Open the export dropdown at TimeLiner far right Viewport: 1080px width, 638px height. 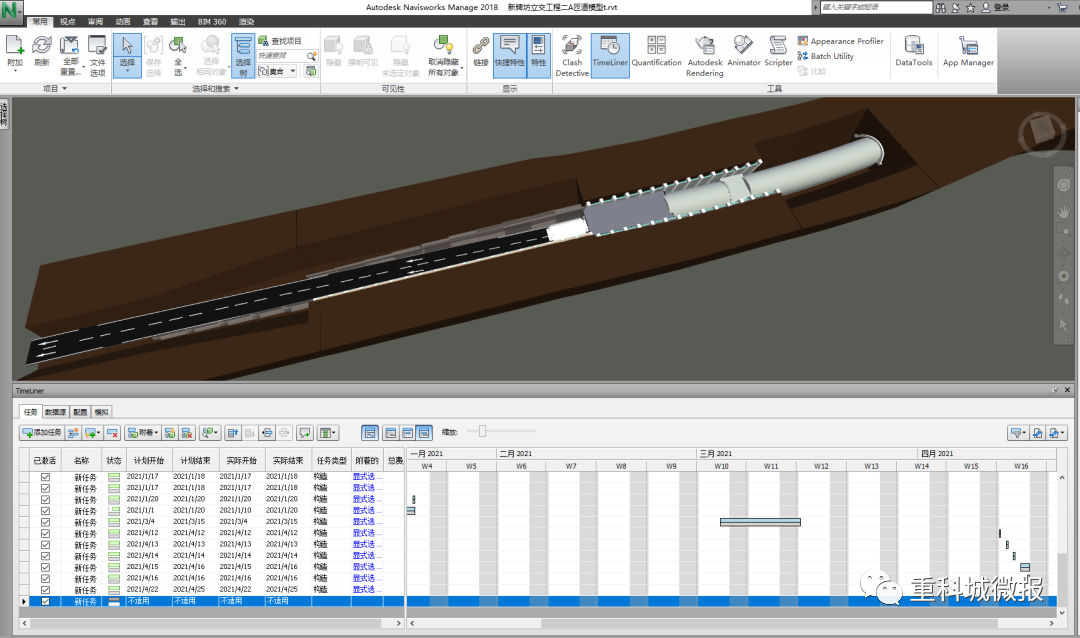coord(1057,433)
